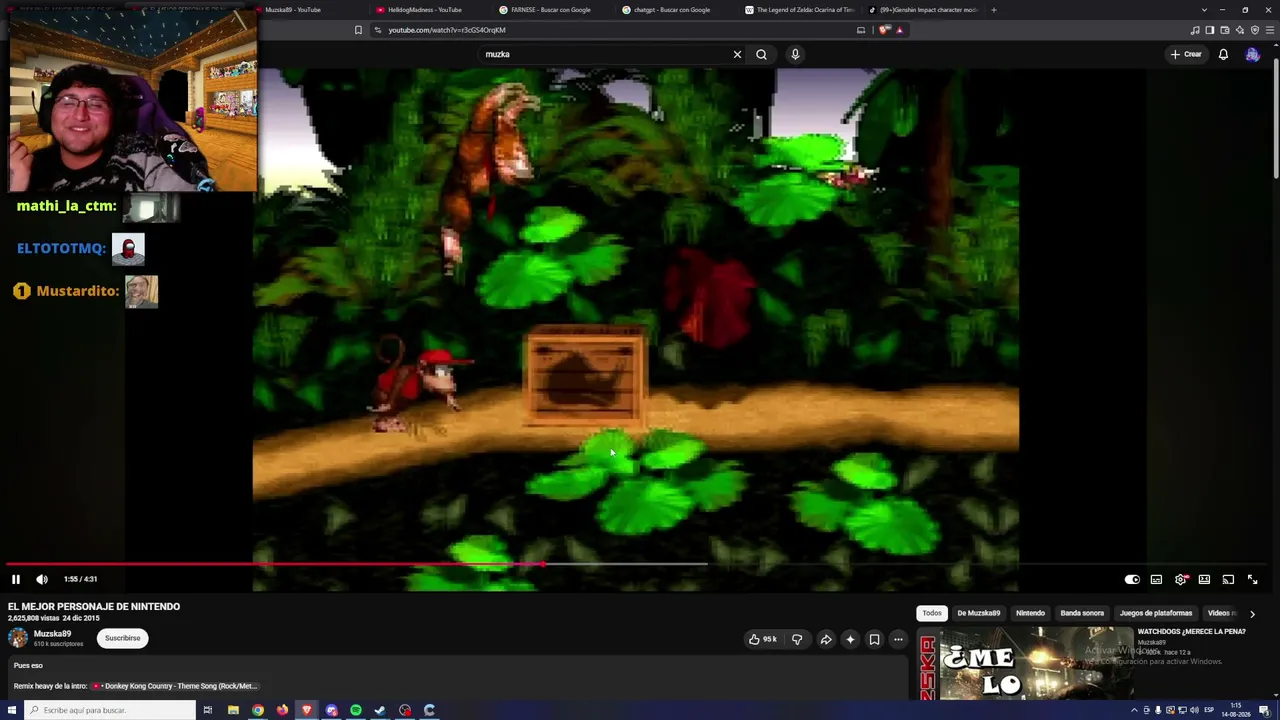Viewport: 1280px width, 720px height.
Task: Open the Windows notification center
Action: point(1264,710)
